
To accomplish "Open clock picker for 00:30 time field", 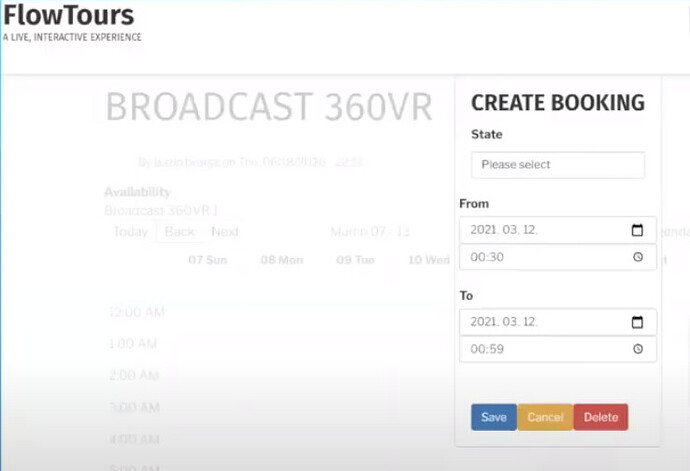I will click(x=638, y=257).
